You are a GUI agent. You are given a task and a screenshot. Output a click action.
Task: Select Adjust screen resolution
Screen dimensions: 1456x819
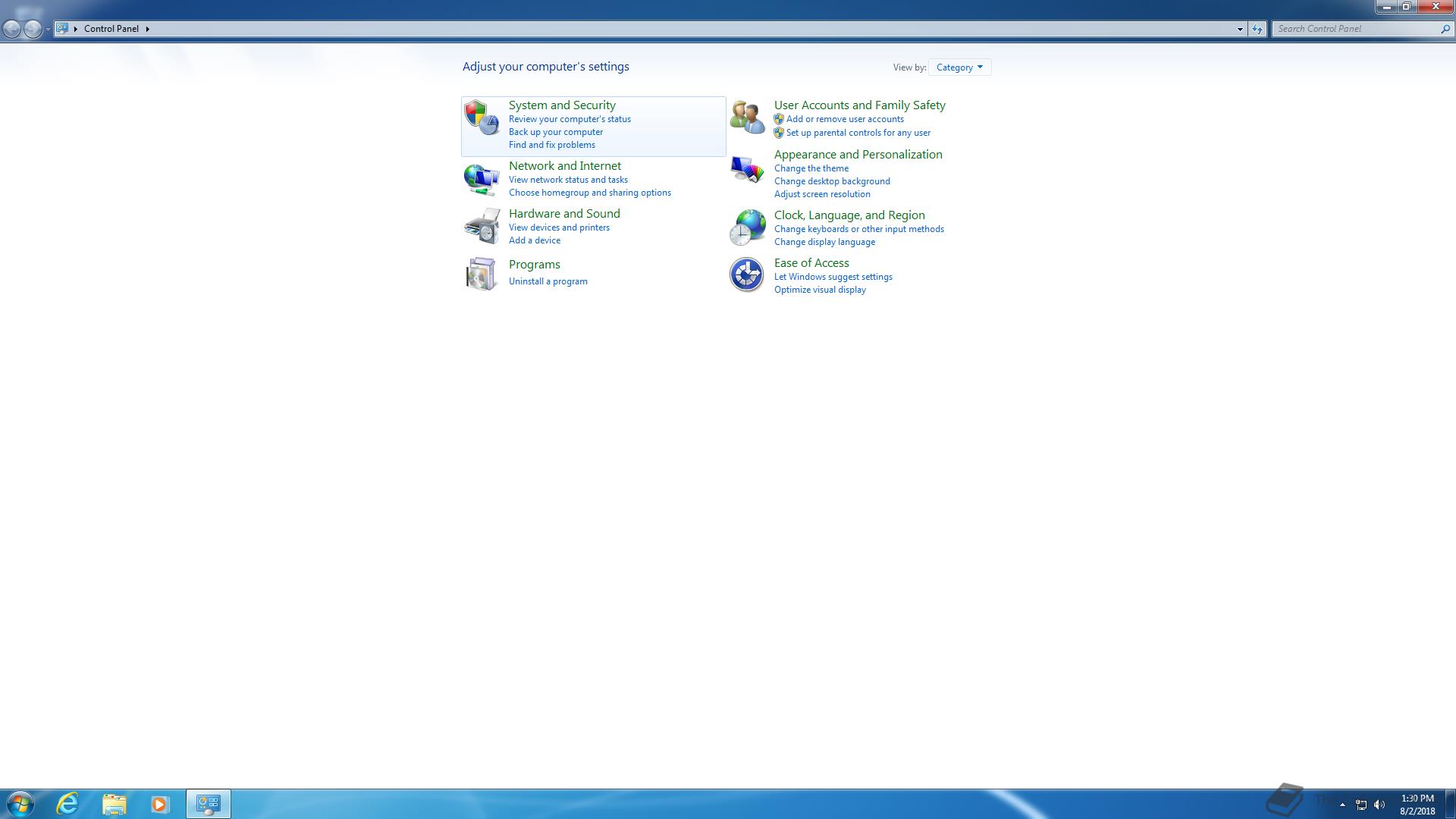point(822,194)
